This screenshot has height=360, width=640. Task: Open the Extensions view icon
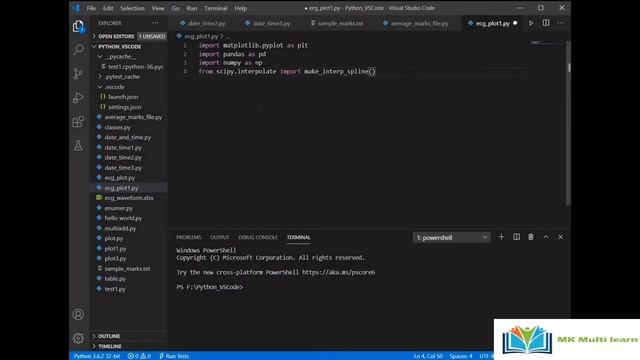(78, 122)
